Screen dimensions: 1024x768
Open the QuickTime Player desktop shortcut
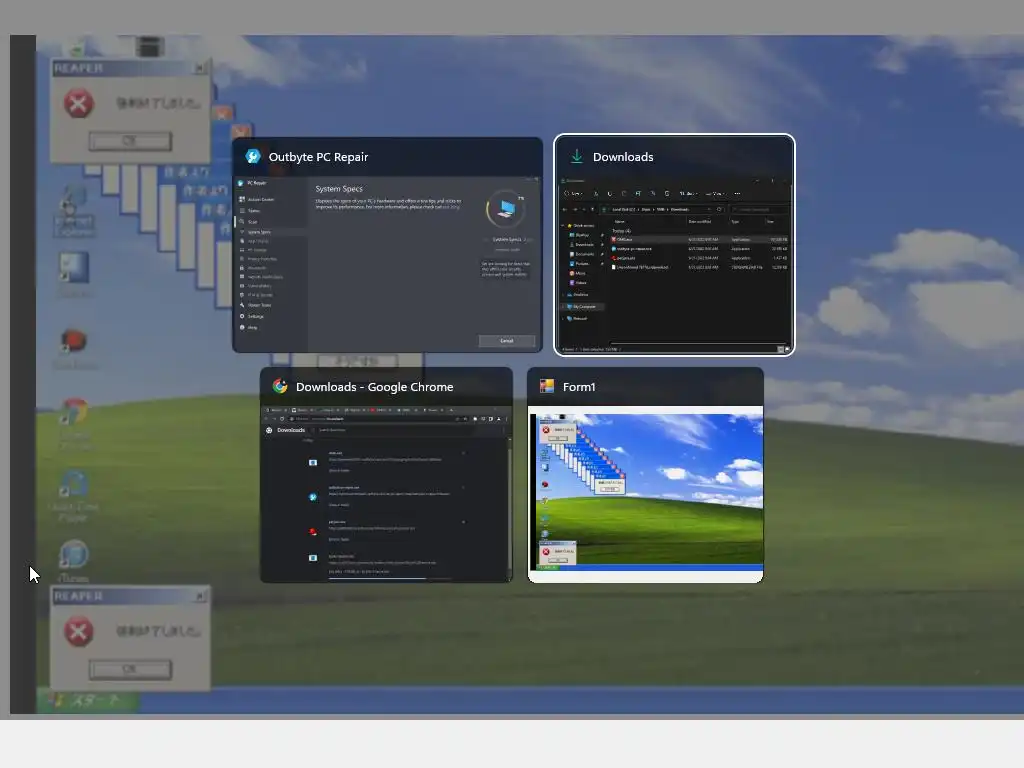tap(74, 496)
